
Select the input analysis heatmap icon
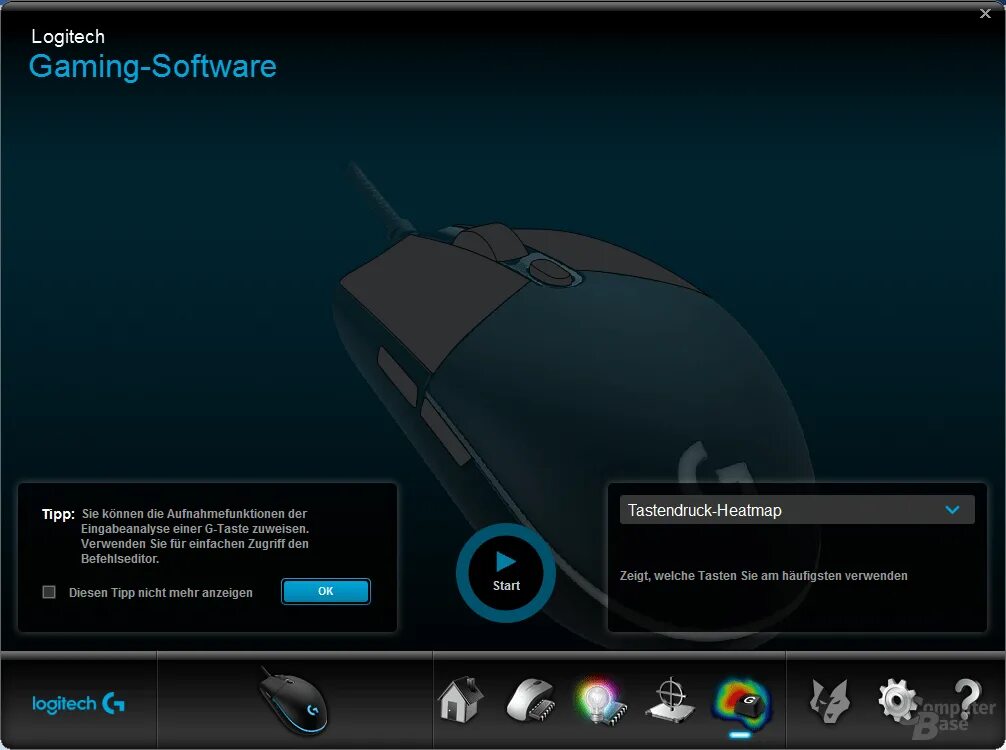pos(740,702)
